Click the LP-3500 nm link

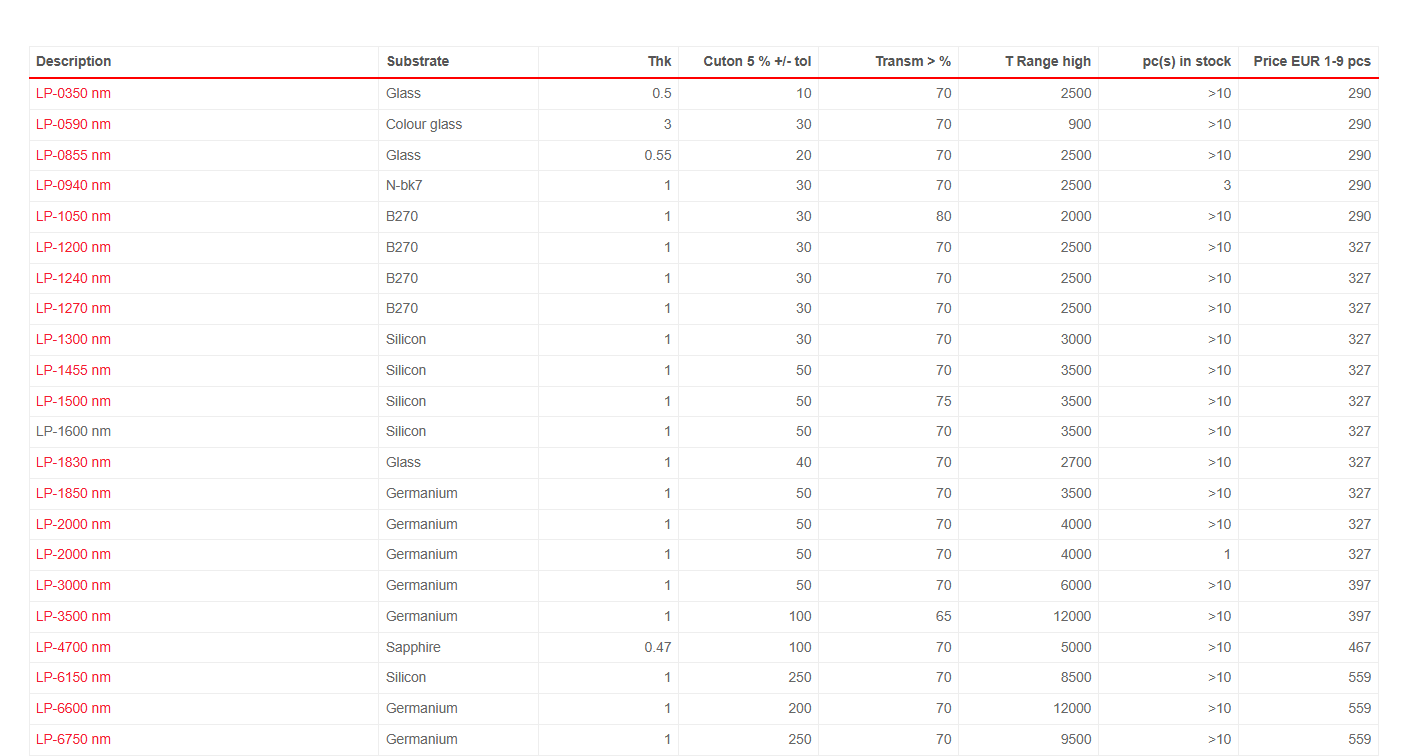point(73,616)
